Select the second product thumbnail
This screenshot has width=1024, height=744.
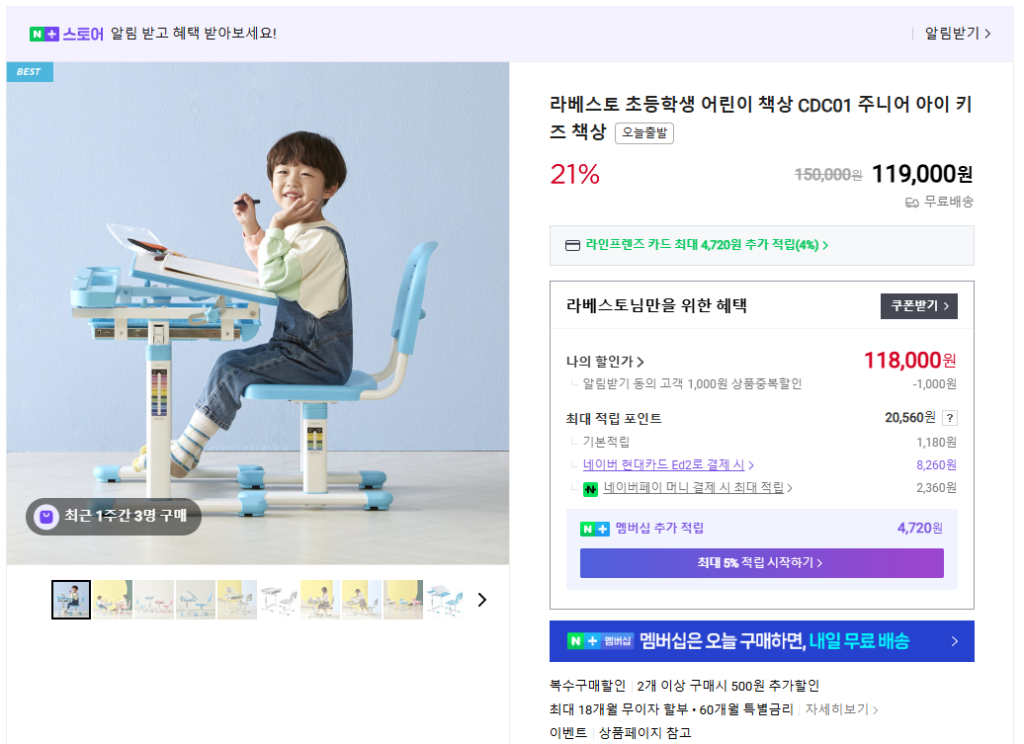[x=113, y=600]
